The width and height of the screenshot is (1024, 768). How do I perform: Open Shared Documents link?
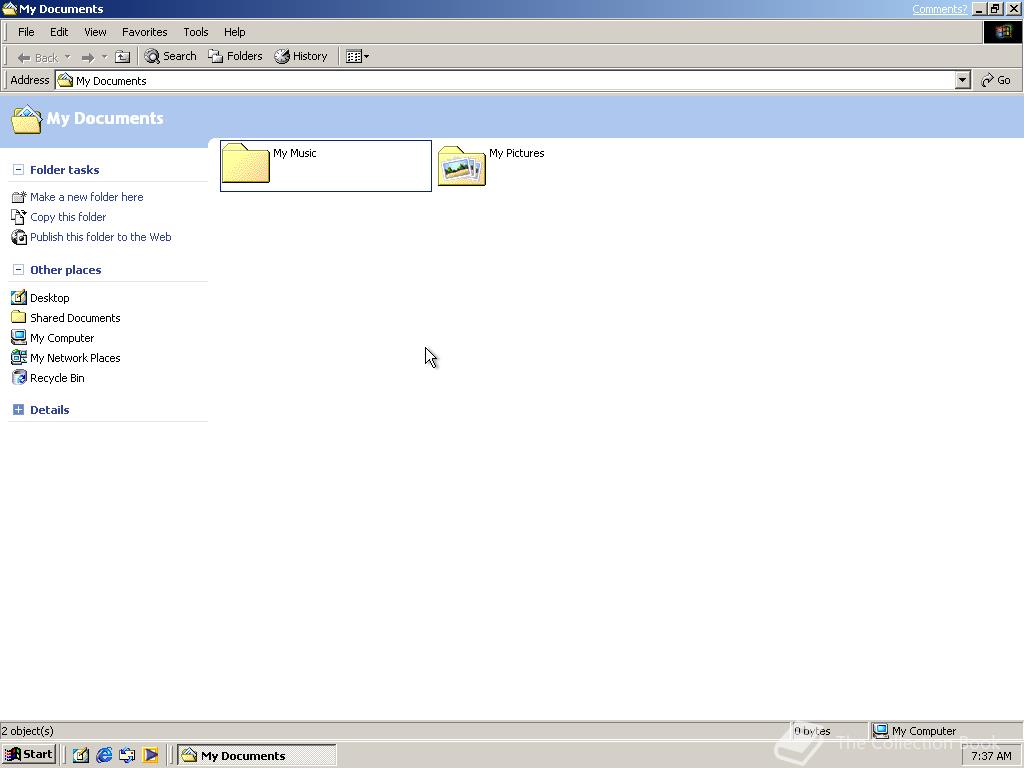pyautogui.click(x=75, y=318)
